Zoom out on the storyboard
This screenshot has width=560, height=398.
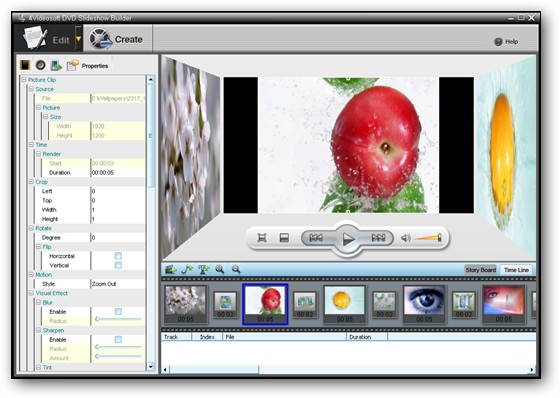click(236, 269)
